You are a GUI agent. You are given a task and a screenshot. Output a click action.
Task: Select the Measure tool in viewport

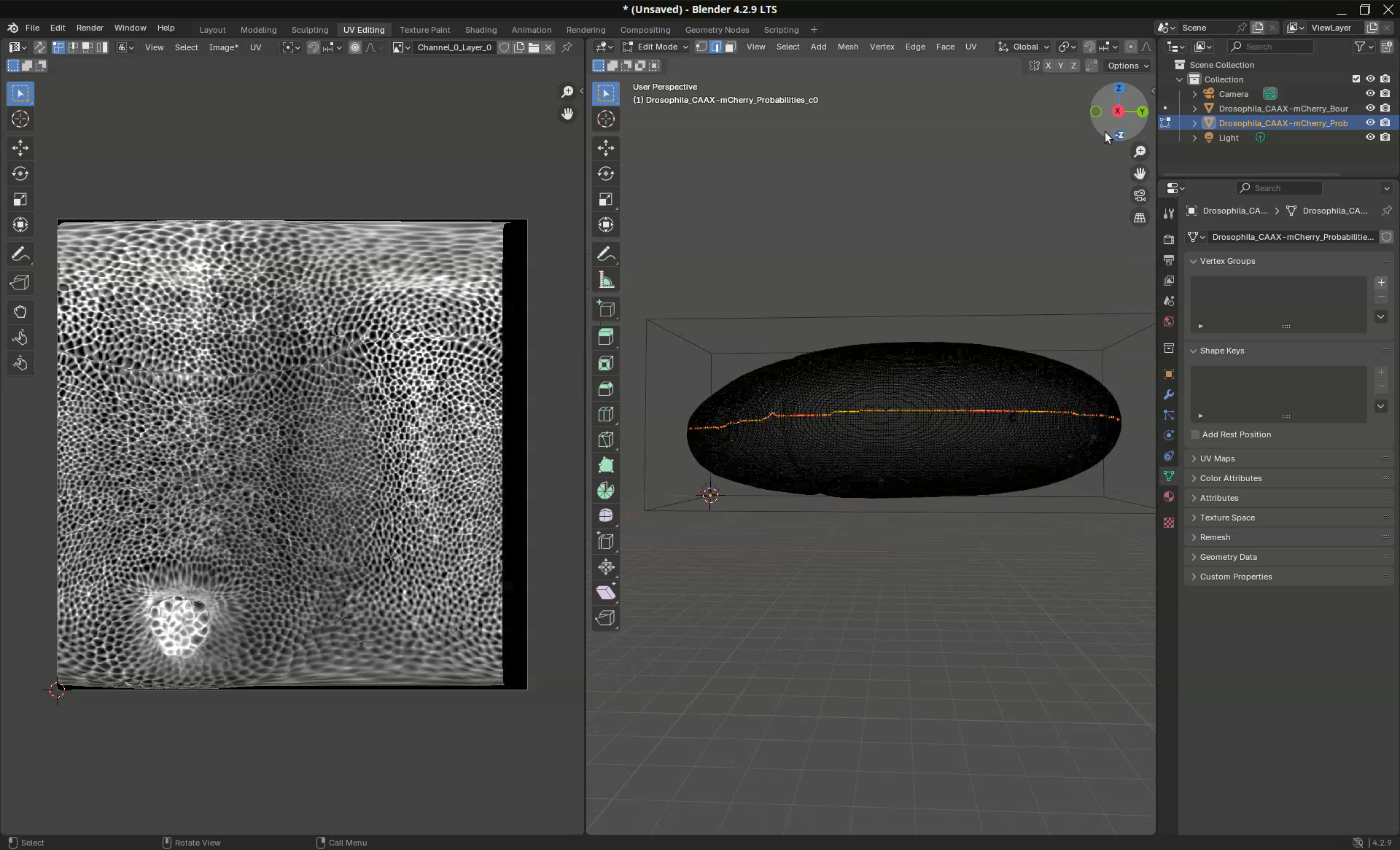click(x=605, y=280)
